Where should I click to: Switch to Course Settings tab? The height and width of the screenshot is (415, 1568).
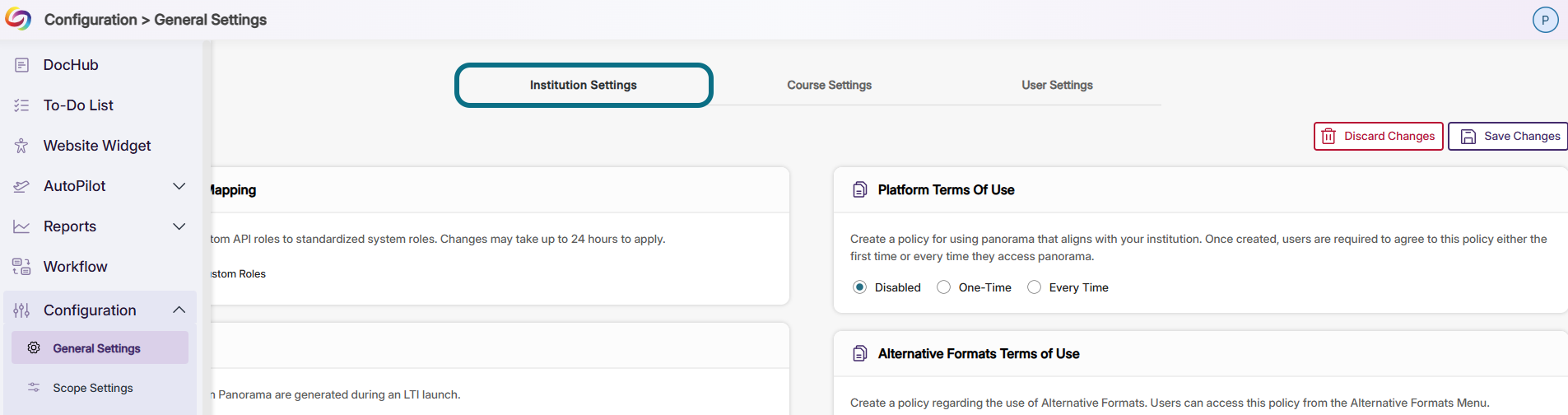pos(829,85)
